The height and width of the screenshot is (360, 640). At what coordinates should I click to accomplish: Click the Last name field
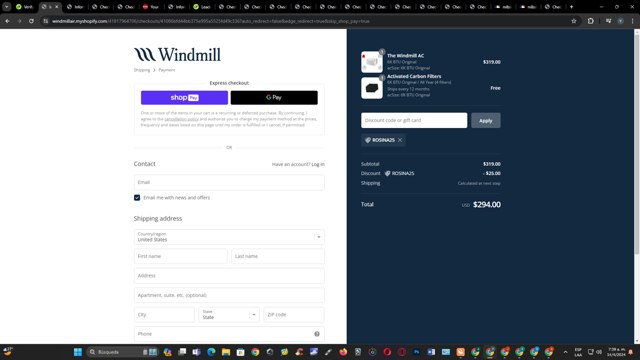tap(278, 256)
